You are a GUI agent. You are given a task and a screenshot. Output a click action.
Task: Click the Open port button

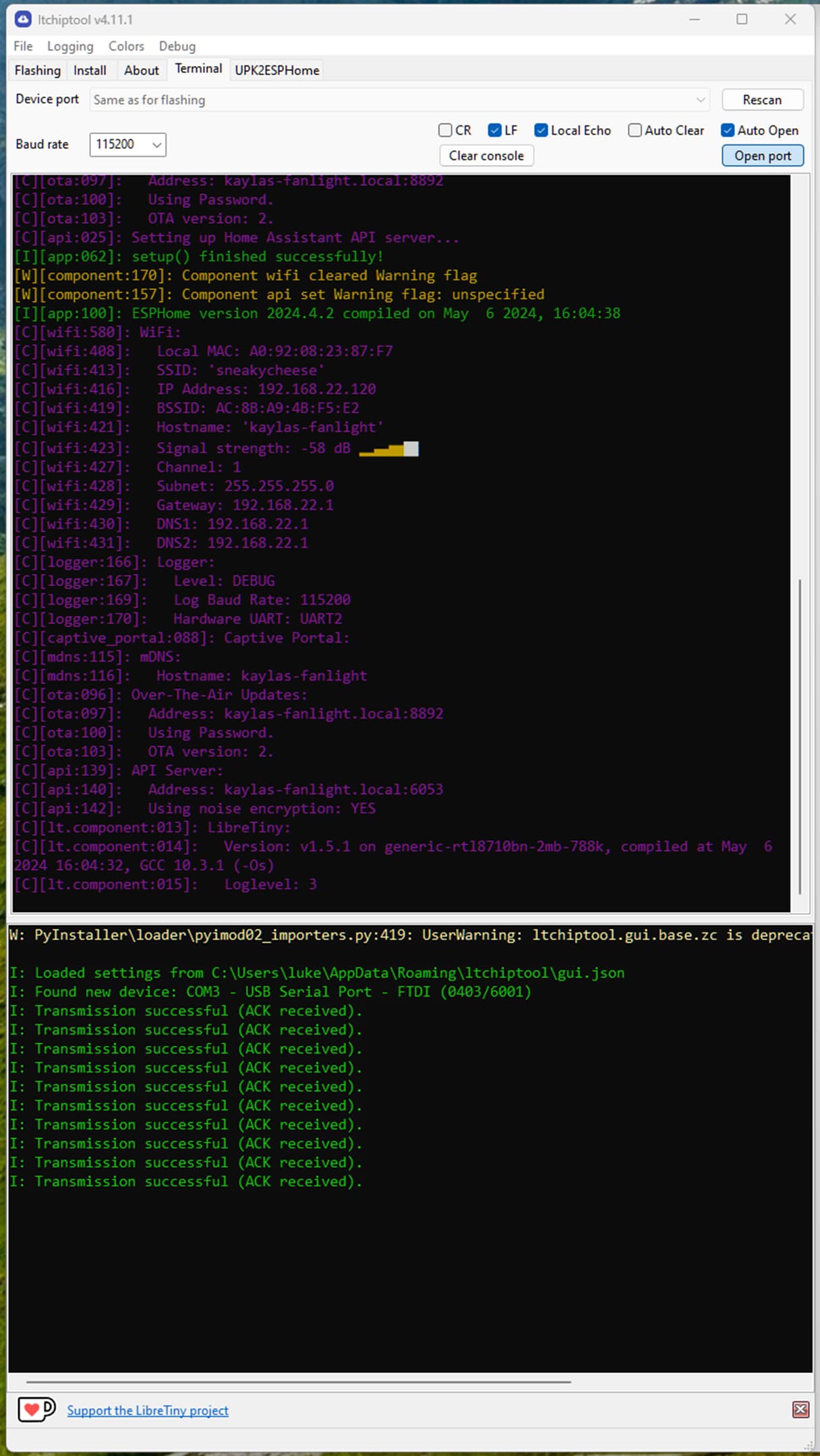pos(763,156)
